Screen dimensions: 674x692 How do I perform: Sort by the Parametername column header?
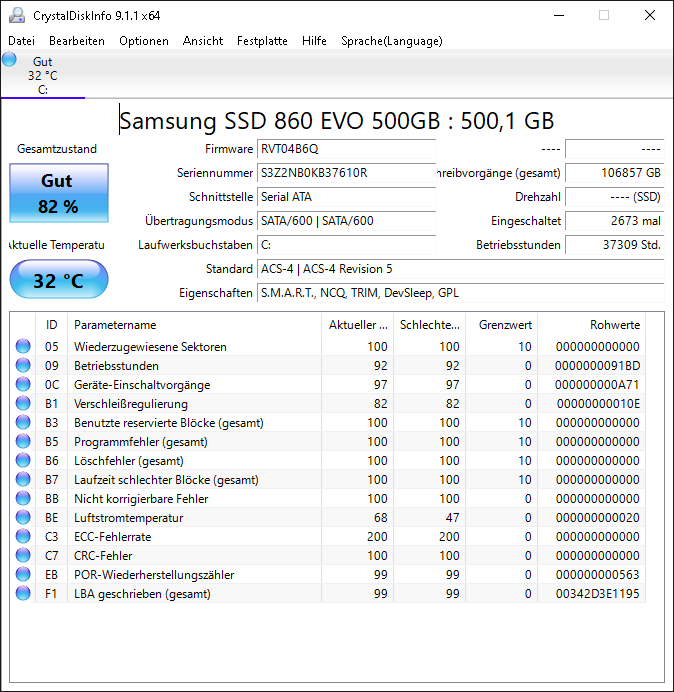(x=195, y=325)
